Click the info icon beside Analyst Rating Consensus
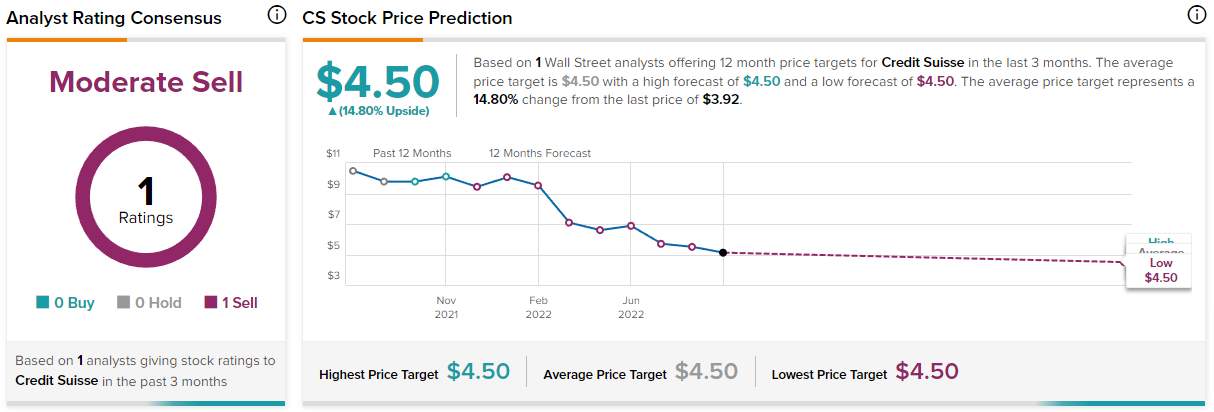The image size is (1214, 412). click(277, 16)
